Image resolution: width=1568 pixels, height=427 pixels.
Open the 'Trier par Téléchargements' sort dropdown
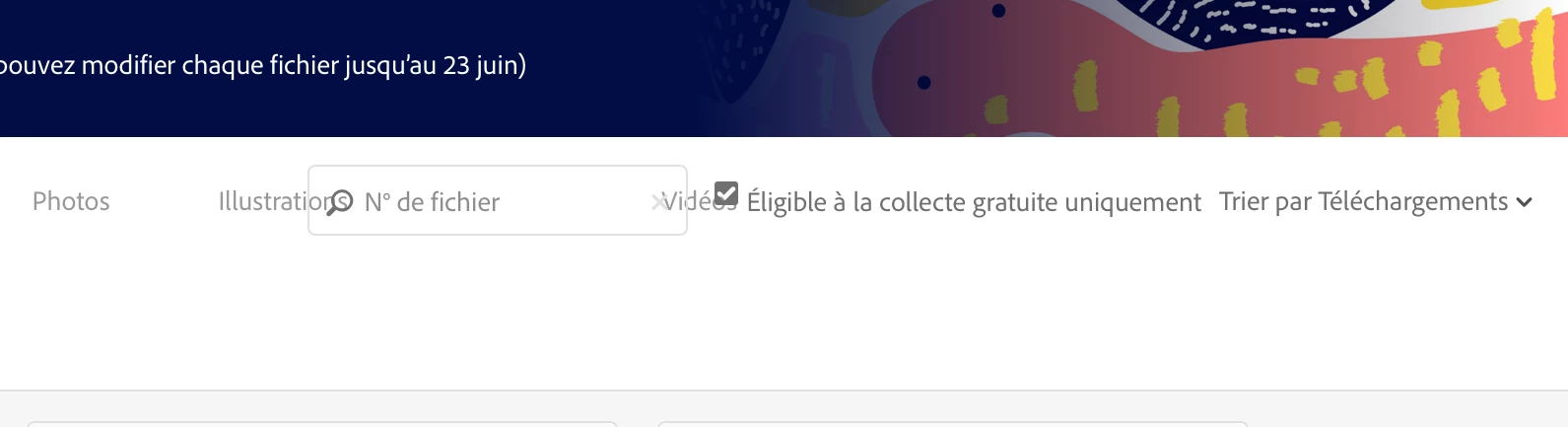click(1376, 201)
